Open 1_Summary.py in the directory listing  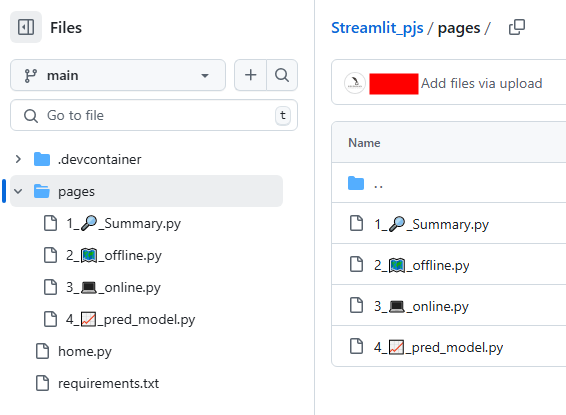click(431, 224)
